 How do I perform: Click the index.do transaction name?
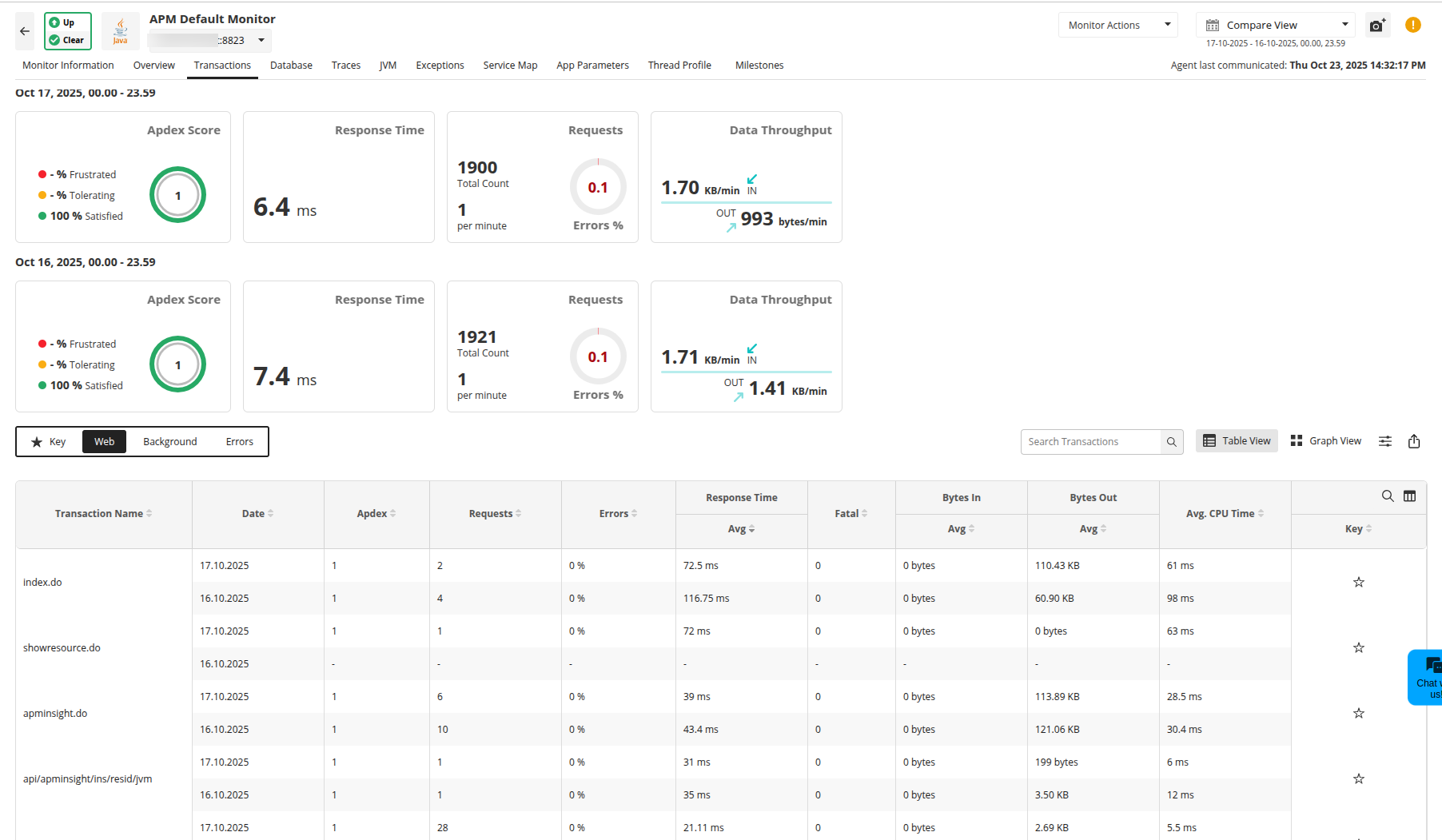pyautogui.click(x=42, y=583)
